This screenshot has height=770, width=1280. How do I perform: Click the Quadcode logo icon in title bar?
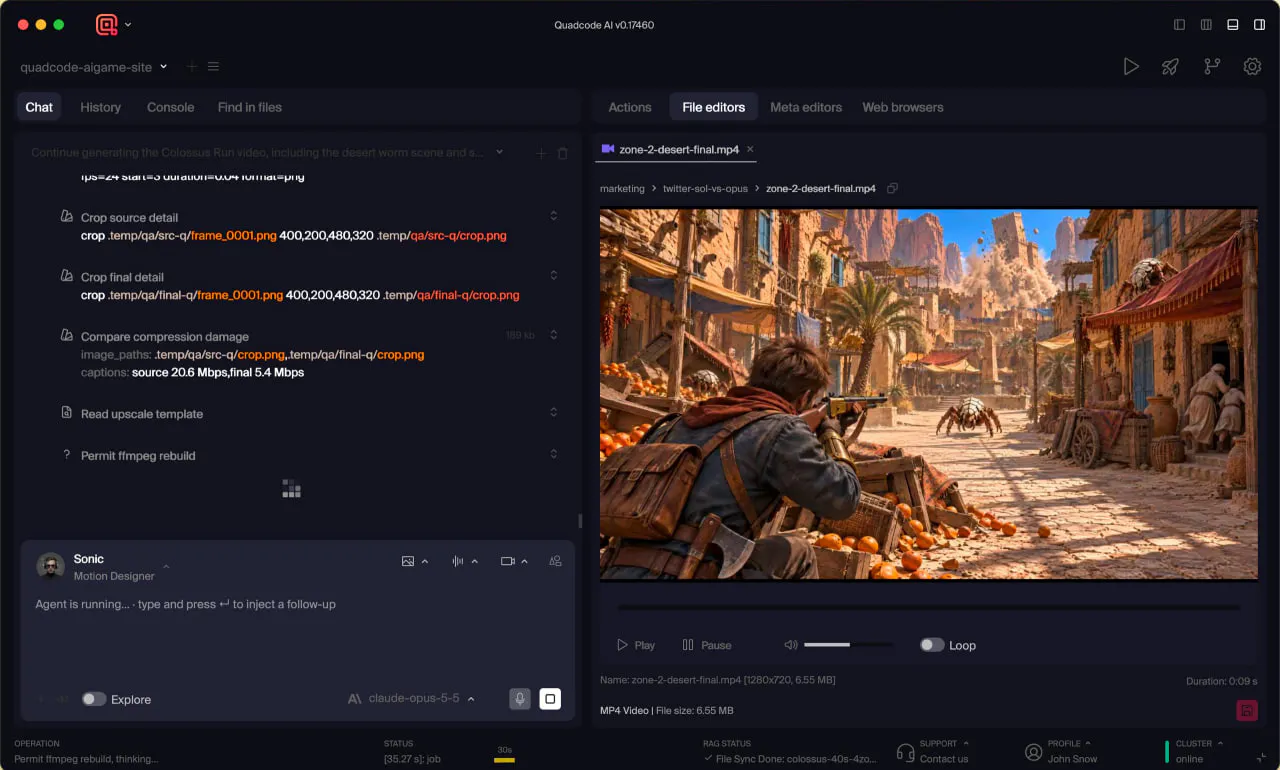point(107,25)
